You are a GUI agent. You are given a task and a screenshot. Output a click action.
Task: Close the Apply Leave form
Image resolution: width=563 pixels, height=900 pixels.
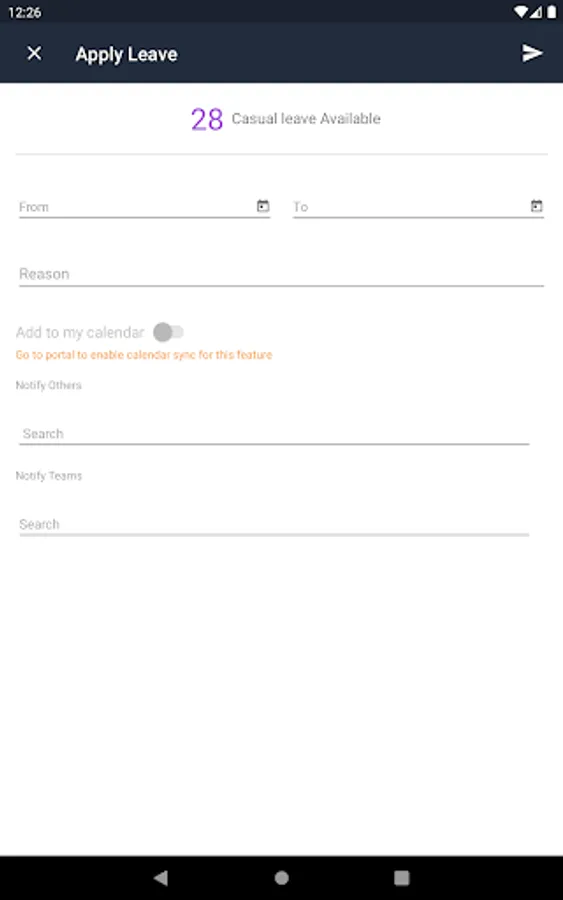pyautogui.click(x=34, y=53)
